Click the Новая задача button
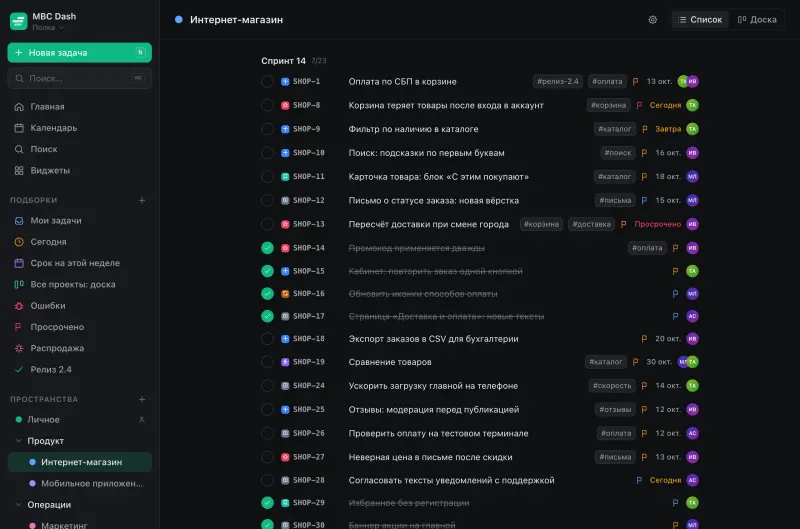This screenshot has height=529, width=800. [x=80, y=53]
